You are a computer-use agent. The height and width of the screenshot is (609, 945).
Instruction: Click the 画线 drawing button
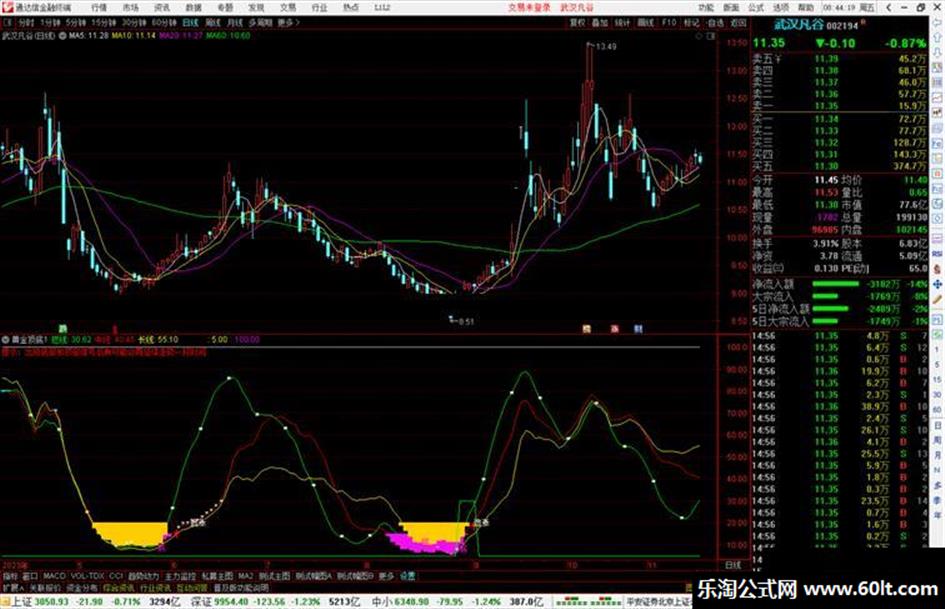(x=645, y=22)
